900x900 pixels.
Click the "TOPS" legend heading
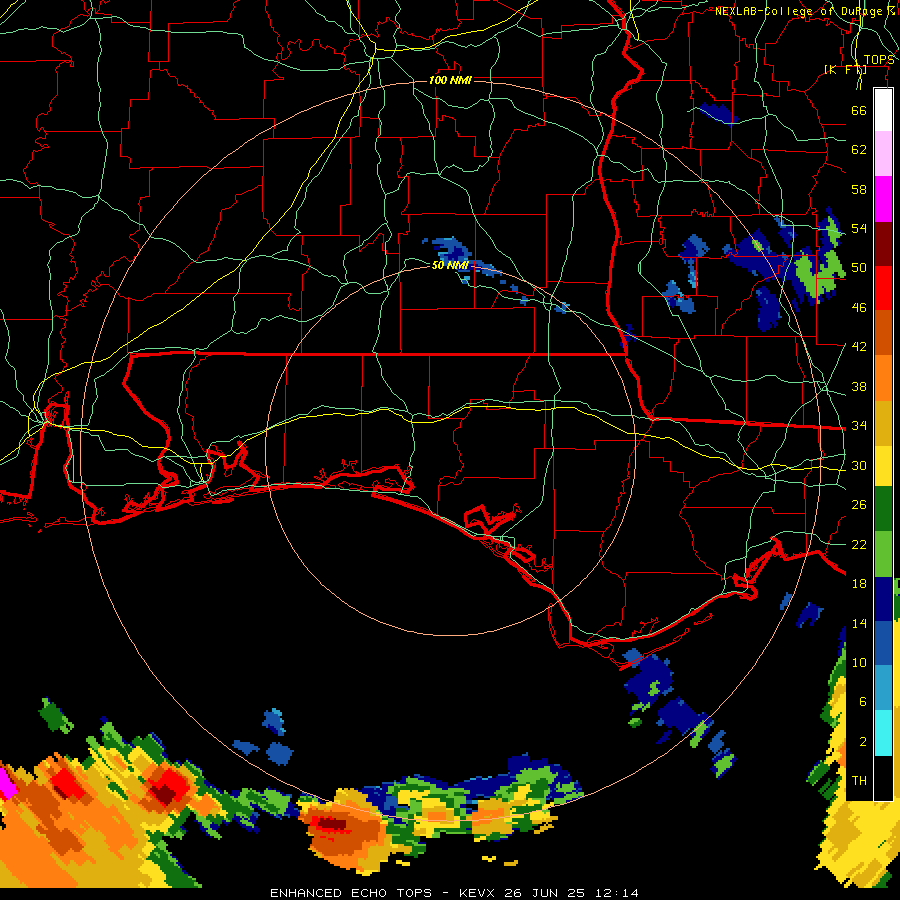tap(879, 60)
